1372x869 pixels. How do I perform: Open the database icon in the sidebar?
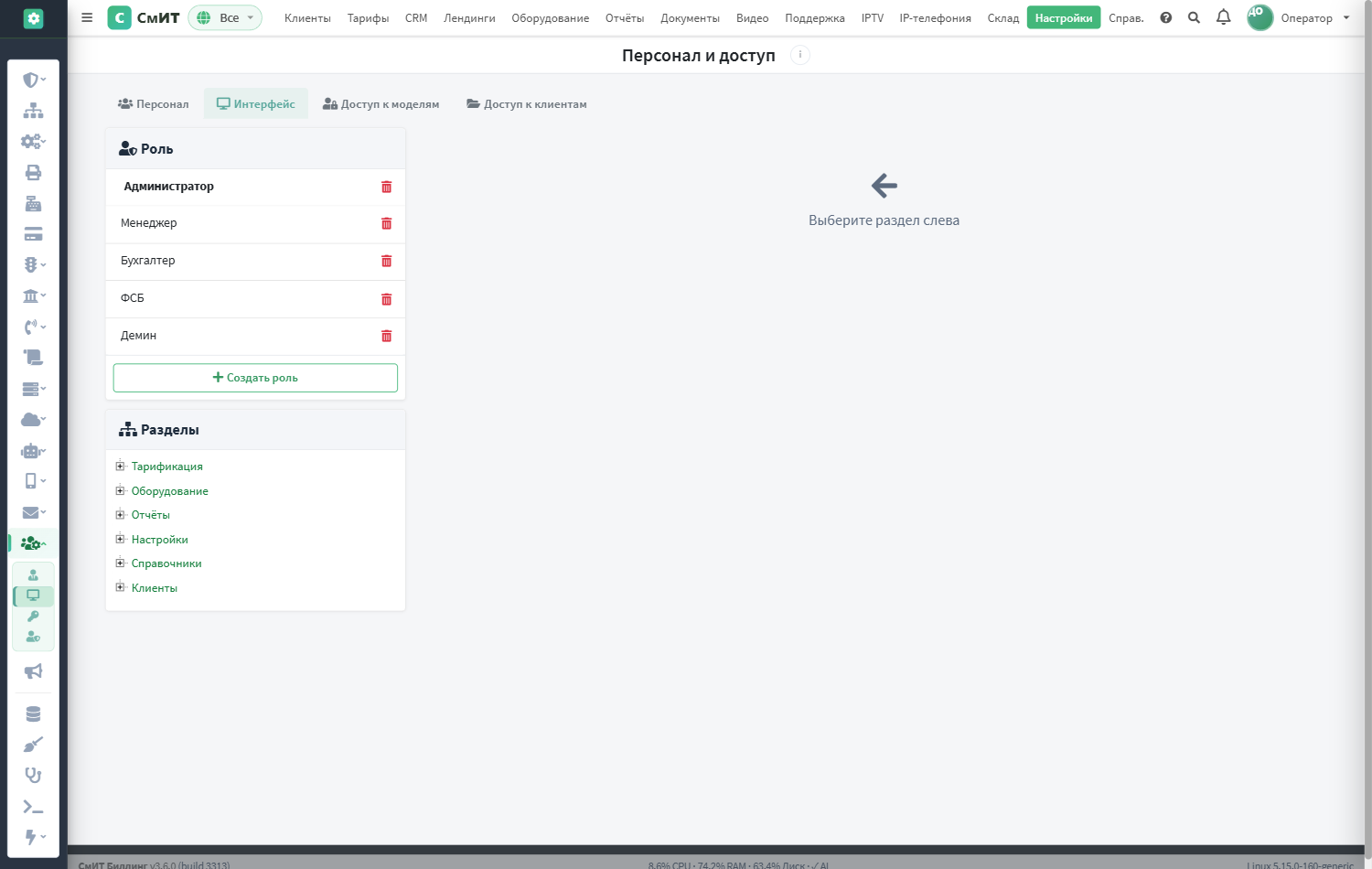click(x=33, y=714)
